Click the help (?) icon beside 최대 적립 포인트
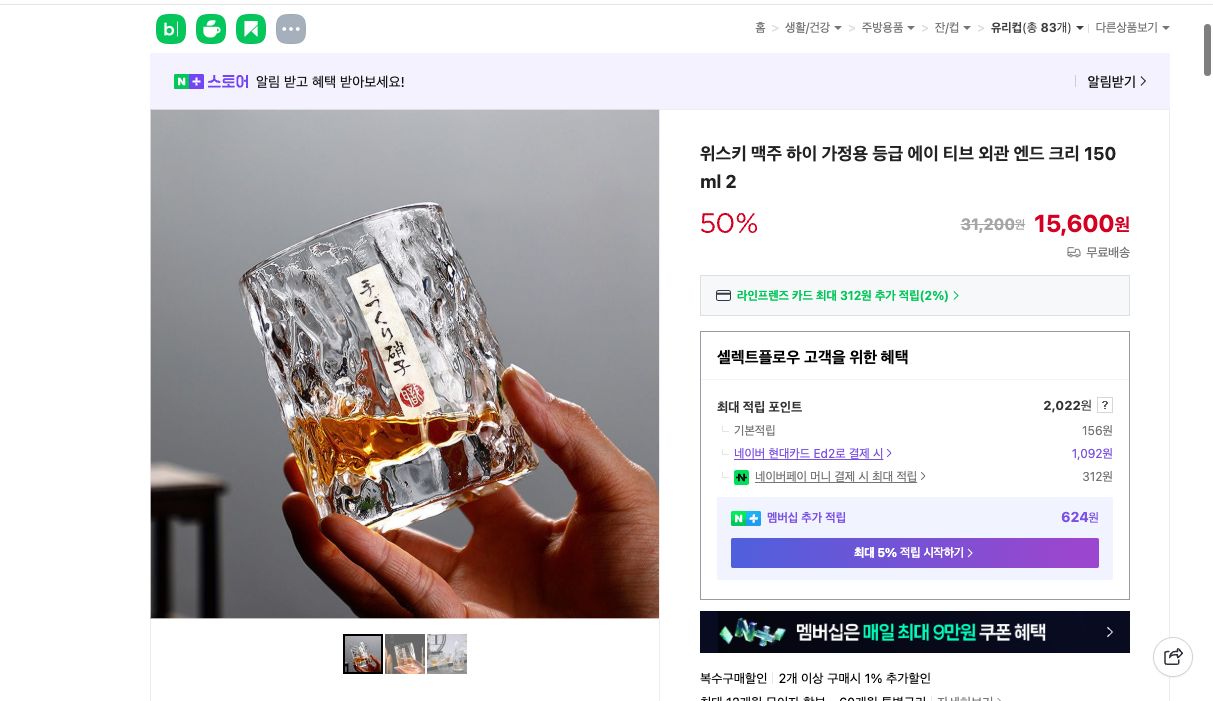 pos(1105,405)
